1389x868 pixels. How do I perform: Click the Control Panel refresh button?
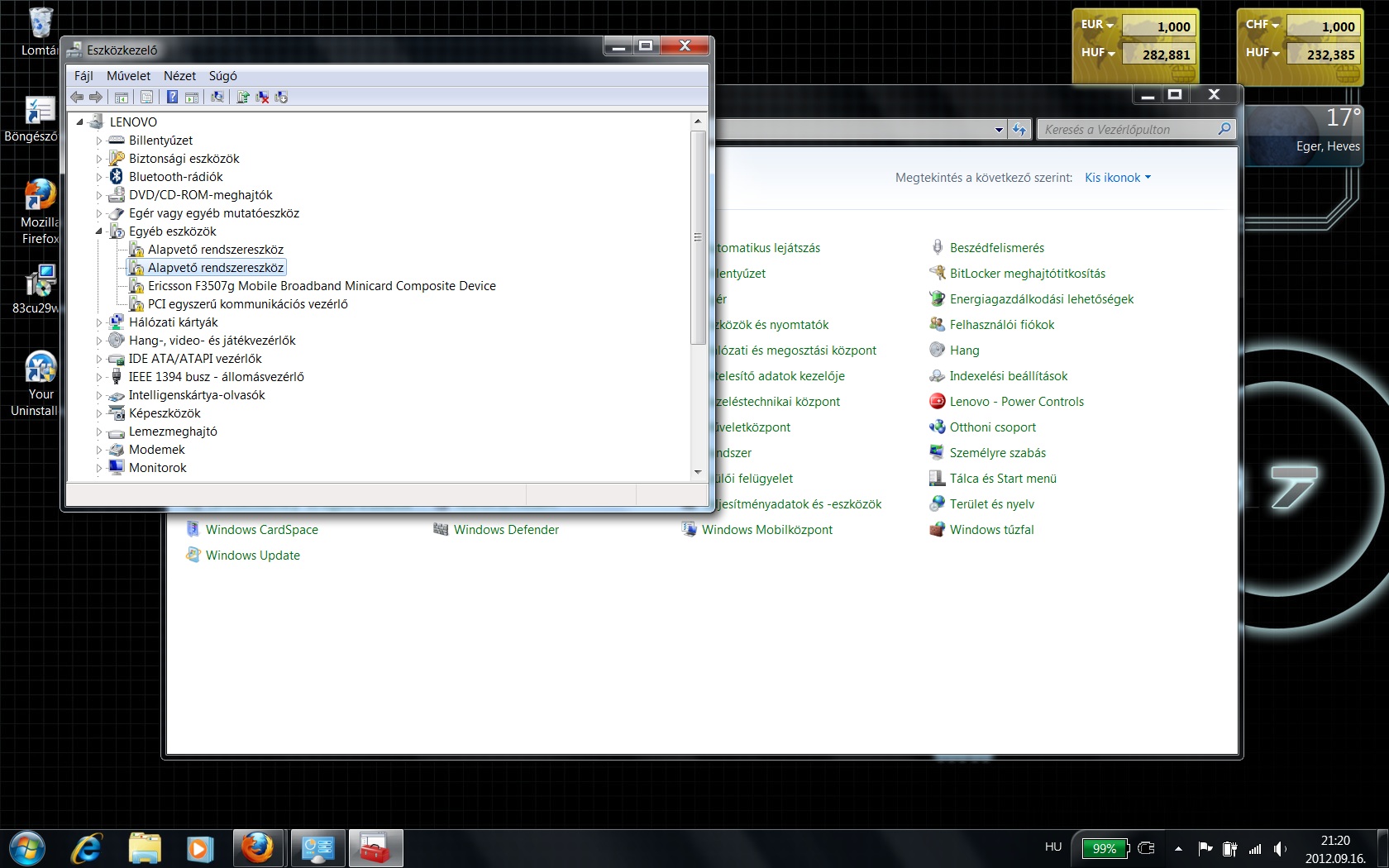tap(1019, 130)
